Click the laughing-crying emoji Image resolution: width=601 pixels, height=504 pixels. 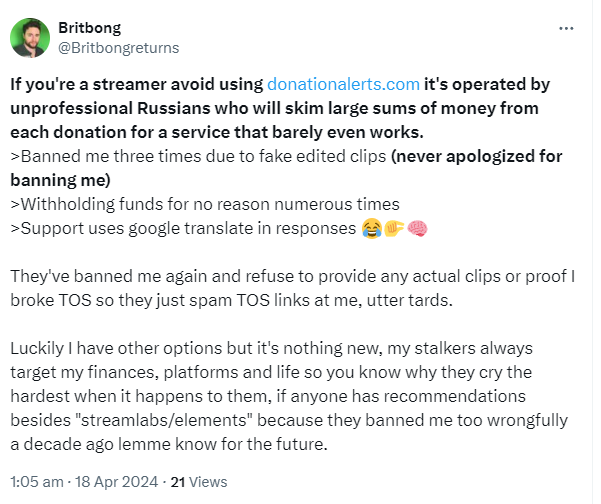[371, 229]
